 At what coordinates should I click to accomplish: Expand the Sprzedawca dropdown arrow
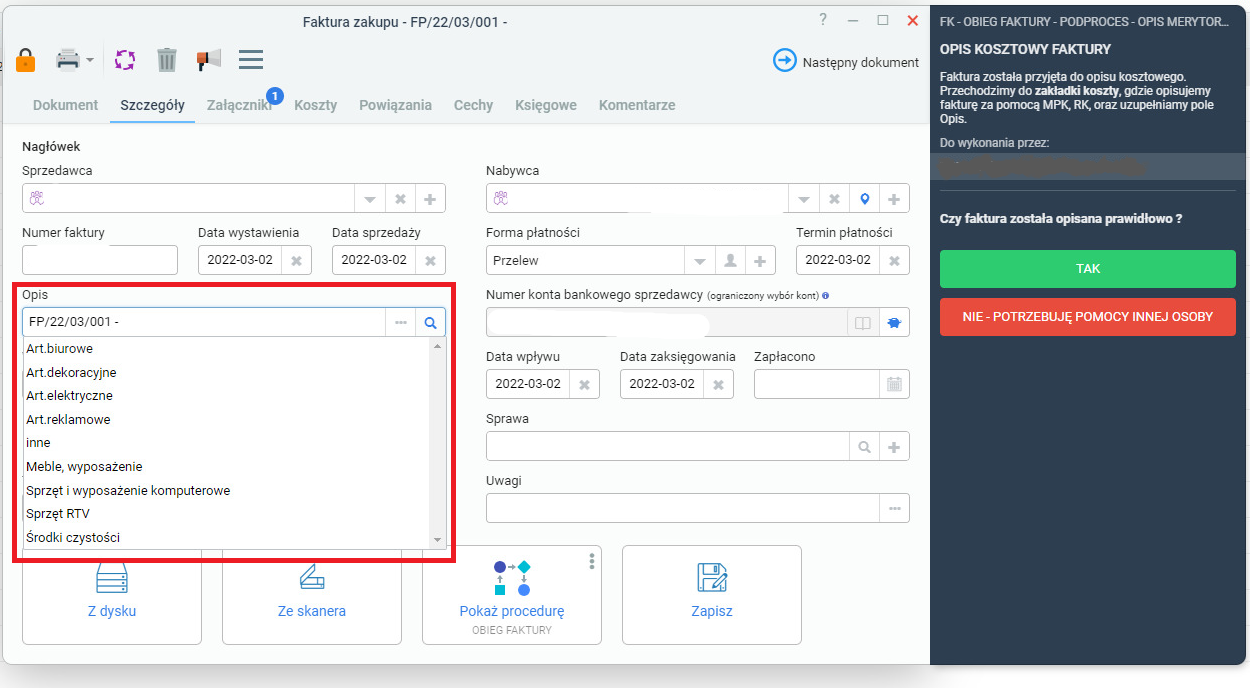click(370, 199)
